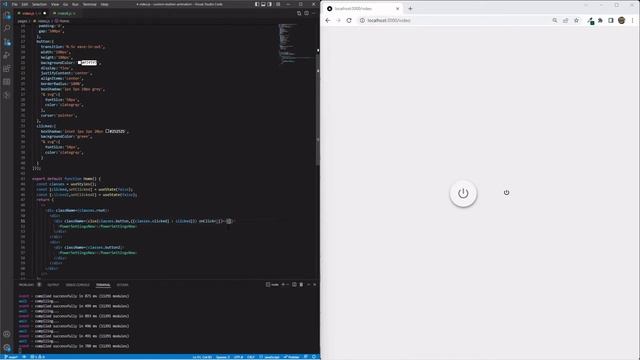Go forward in Chrome
Image resolution: width=640 pixels, height=360 pixels.
[x=338, y=20]
